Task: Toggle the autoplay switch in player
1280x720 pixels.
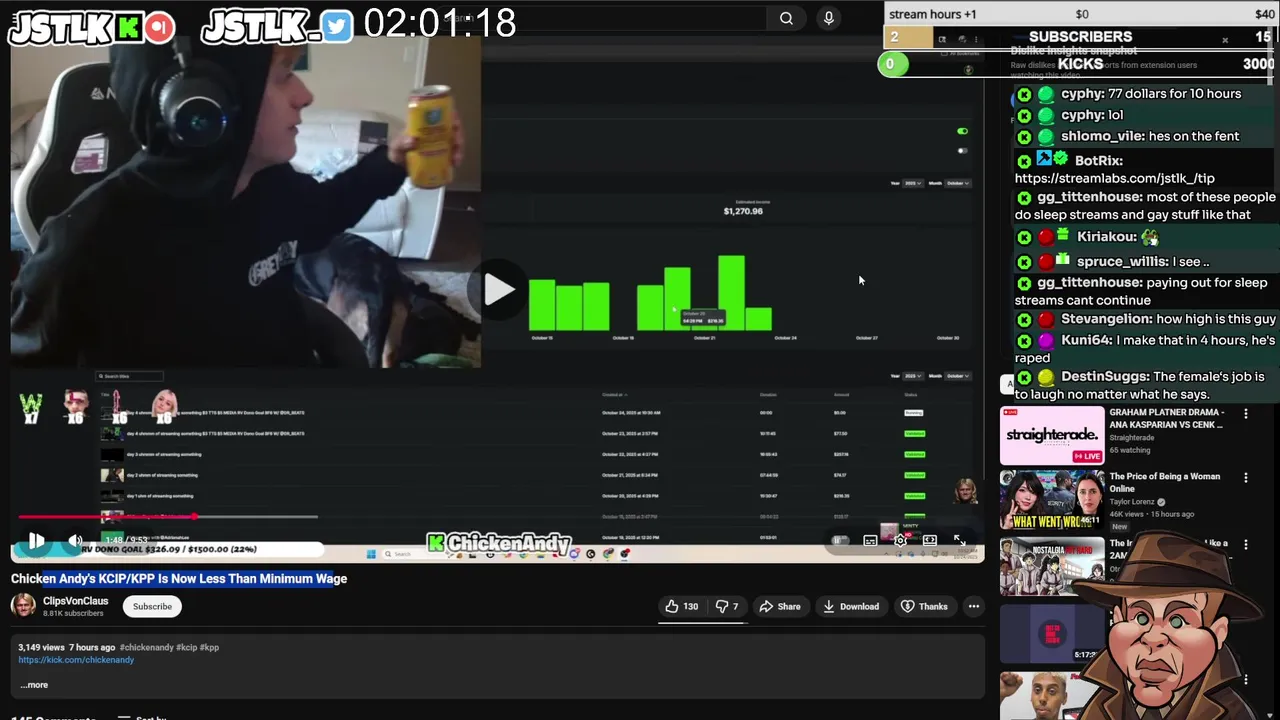Action: [x=840, y=540]
